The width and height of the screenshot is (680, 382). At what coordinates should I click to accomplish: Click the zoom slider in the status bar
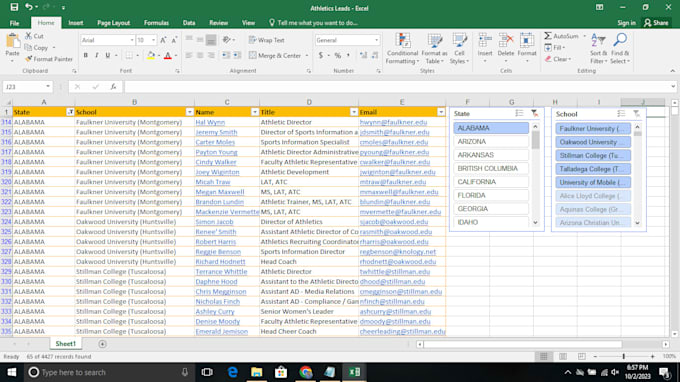click(x=624, y=356)
